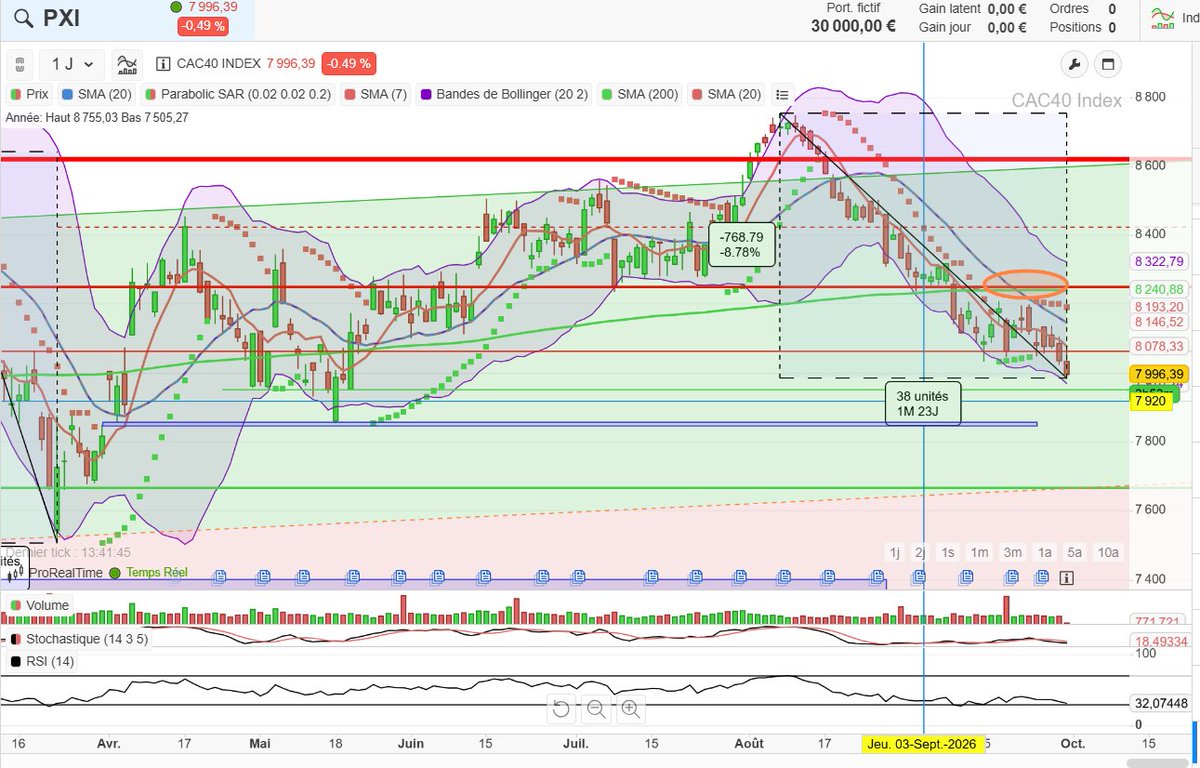Open chart settings wrench icon
Screen dimensions: 1200x768
pyautogui.click(x=1073, y=66)
